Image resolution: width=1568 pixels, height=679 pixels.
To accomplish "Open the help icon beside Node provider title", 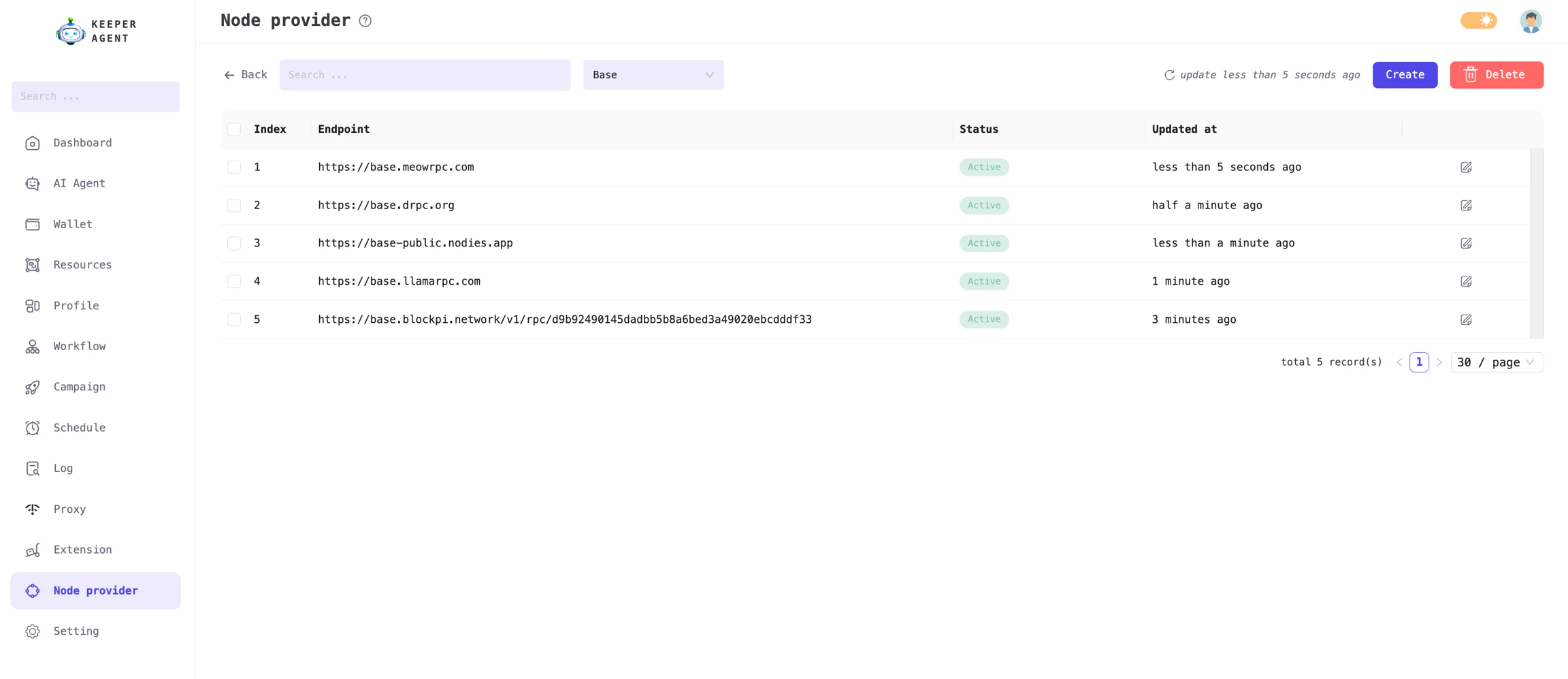I will coord(365,21).
